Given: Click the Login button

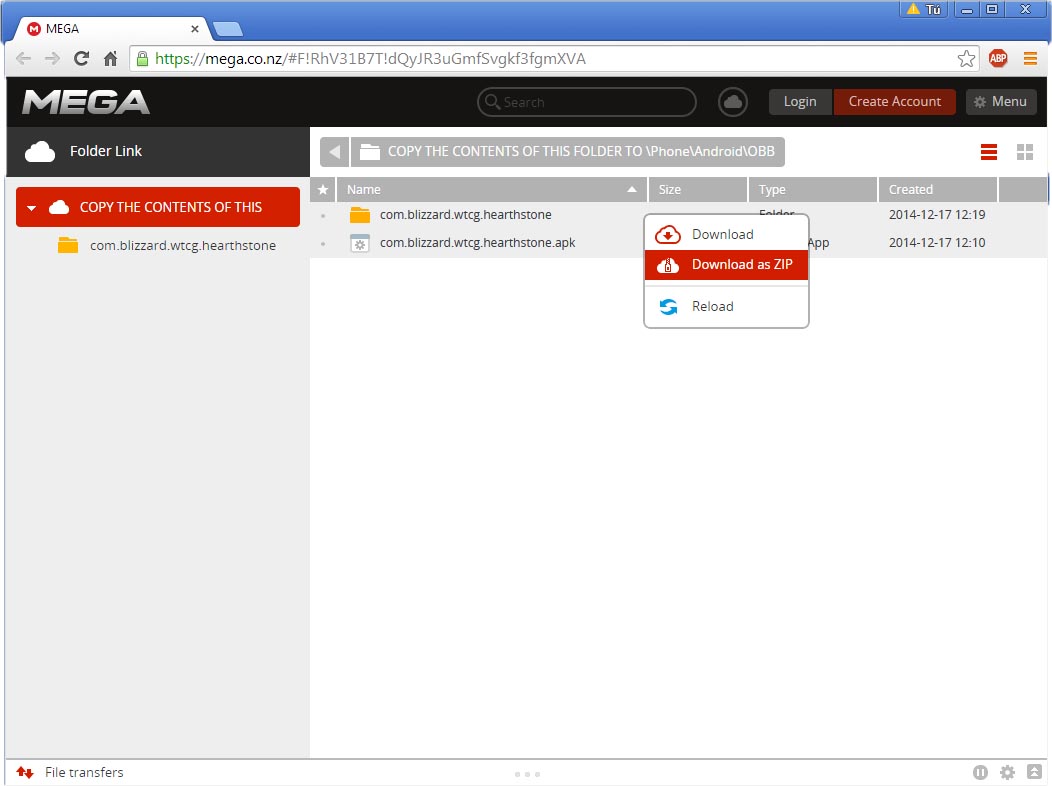Looking at the screenshot, I should pos(800,102).
